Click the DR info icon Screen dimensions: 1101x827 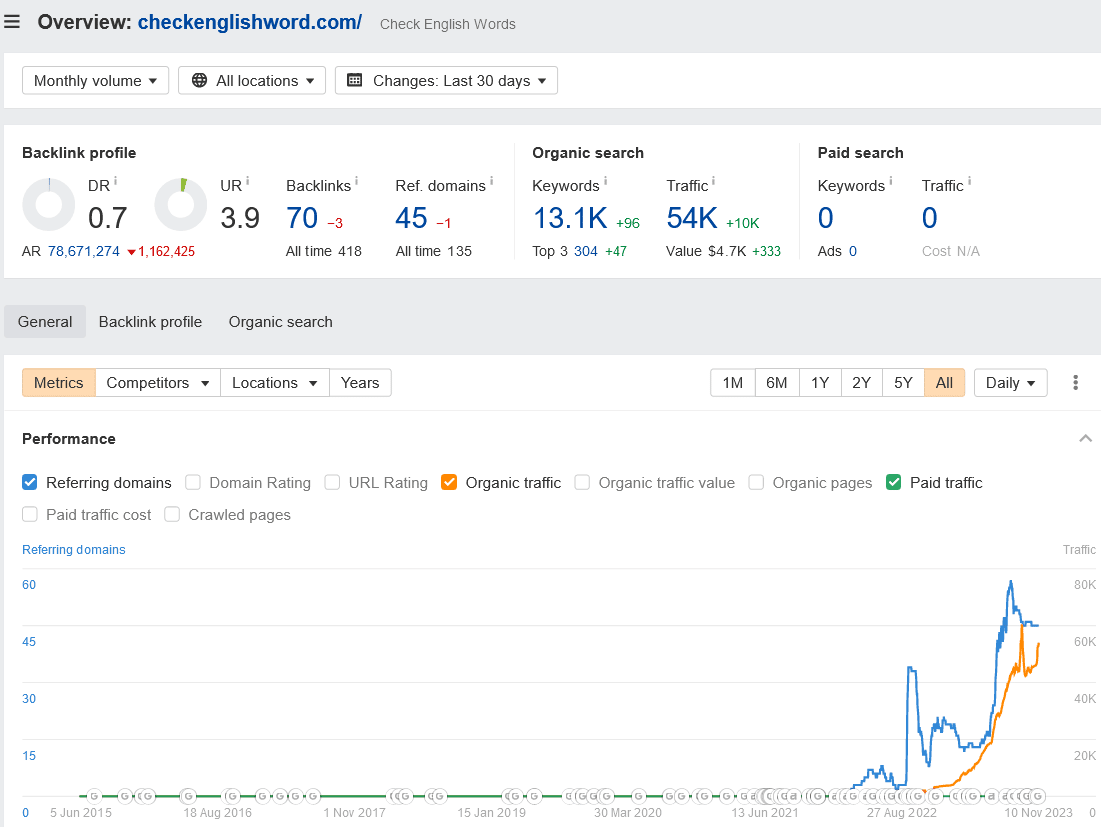[116, 181]
